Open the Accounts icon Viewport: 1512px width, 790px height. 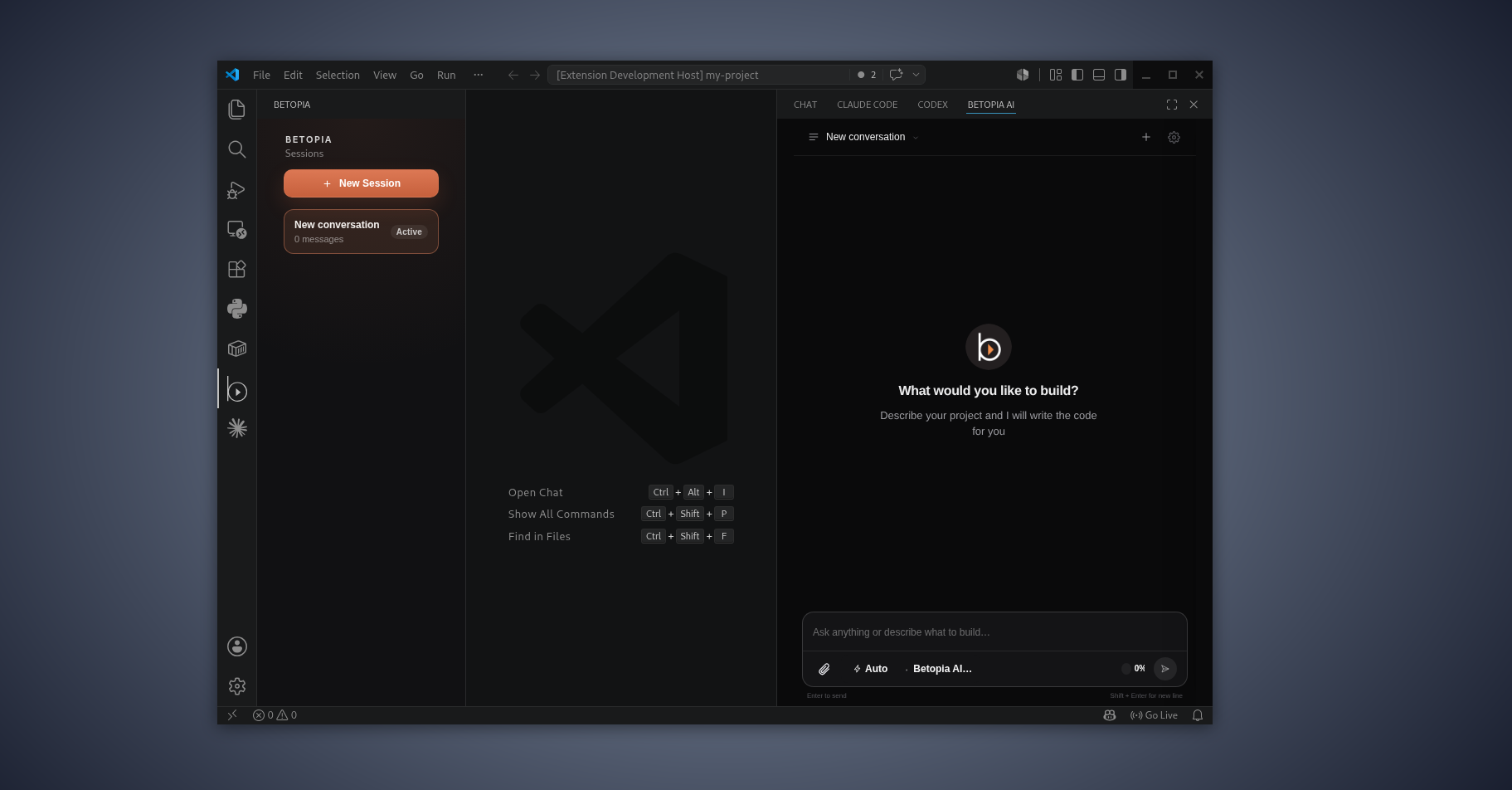[236, 646]
